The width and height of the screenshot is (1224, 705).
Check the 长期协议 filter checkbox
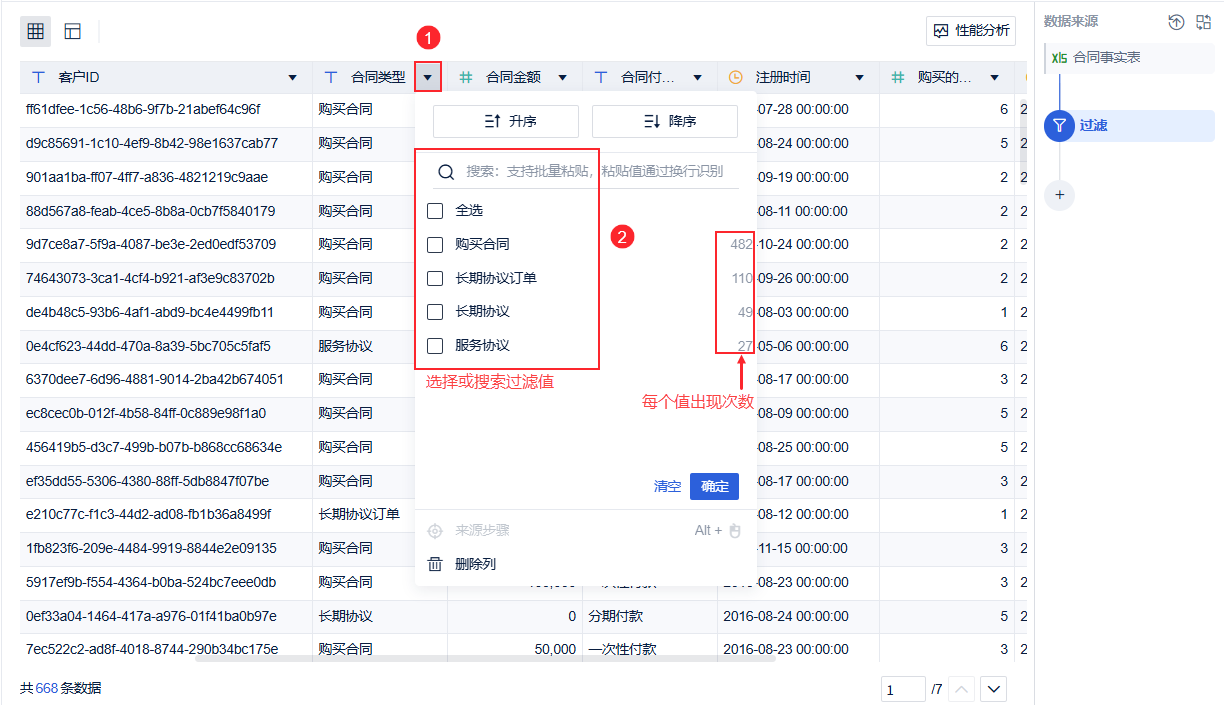pos(435,312)
